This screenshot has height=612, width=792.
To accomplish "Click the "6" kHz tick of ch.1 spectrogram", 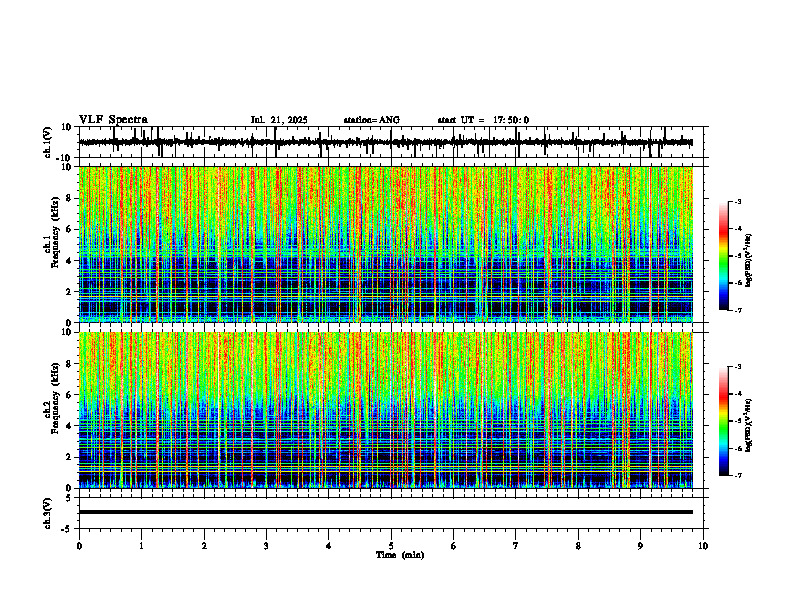I will point(69,229).
